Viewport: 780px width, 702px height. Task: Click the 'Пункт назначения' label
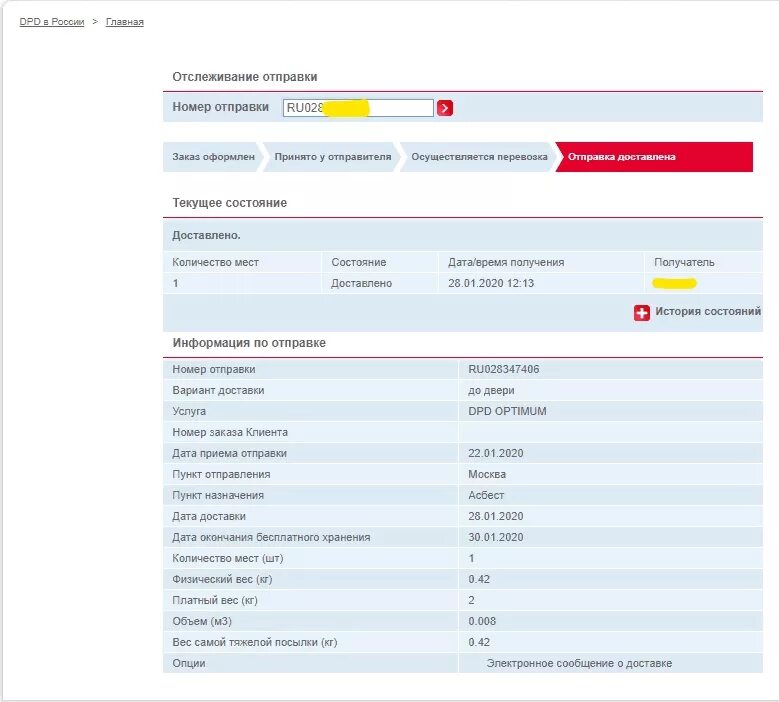click(x=218, y=495)
